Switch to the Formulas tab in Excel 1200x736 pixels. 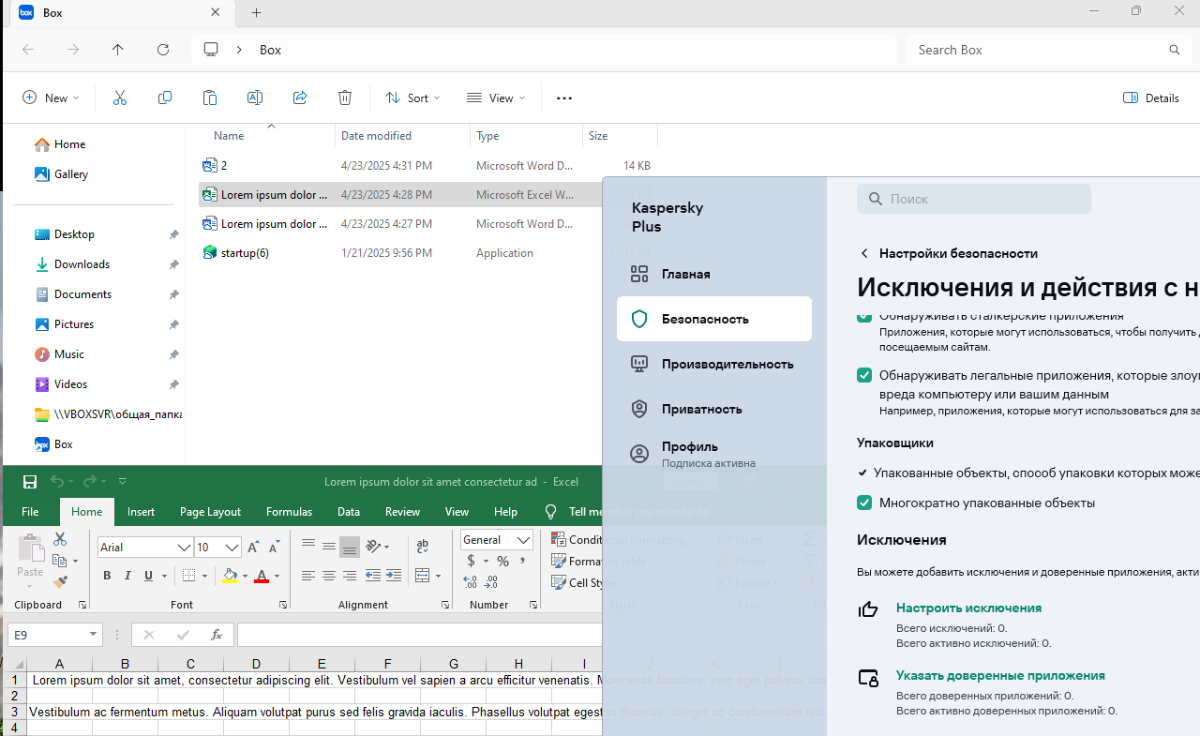point(289,511)
